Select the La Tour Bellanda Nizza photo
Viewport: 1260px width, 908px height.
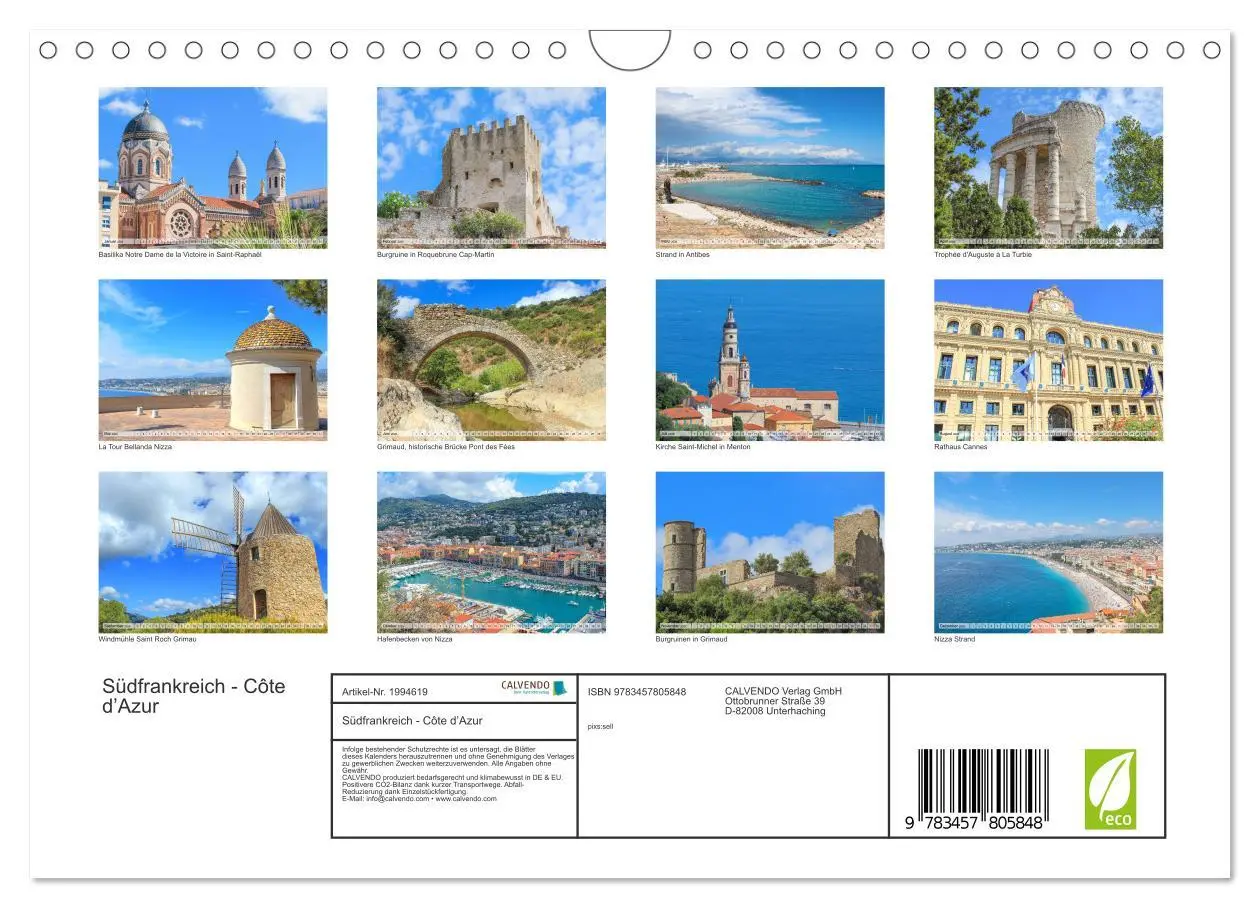(213, 360)
